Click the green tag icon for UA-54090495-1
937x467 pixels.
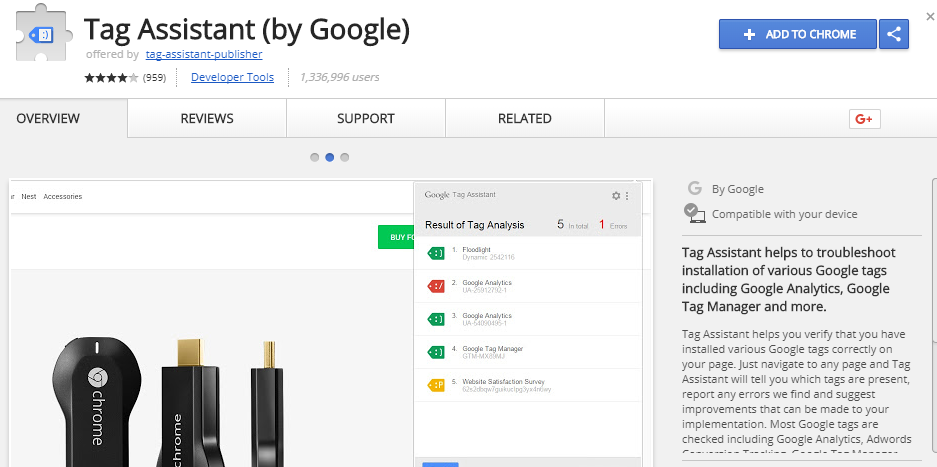click(x=436, y=319)
